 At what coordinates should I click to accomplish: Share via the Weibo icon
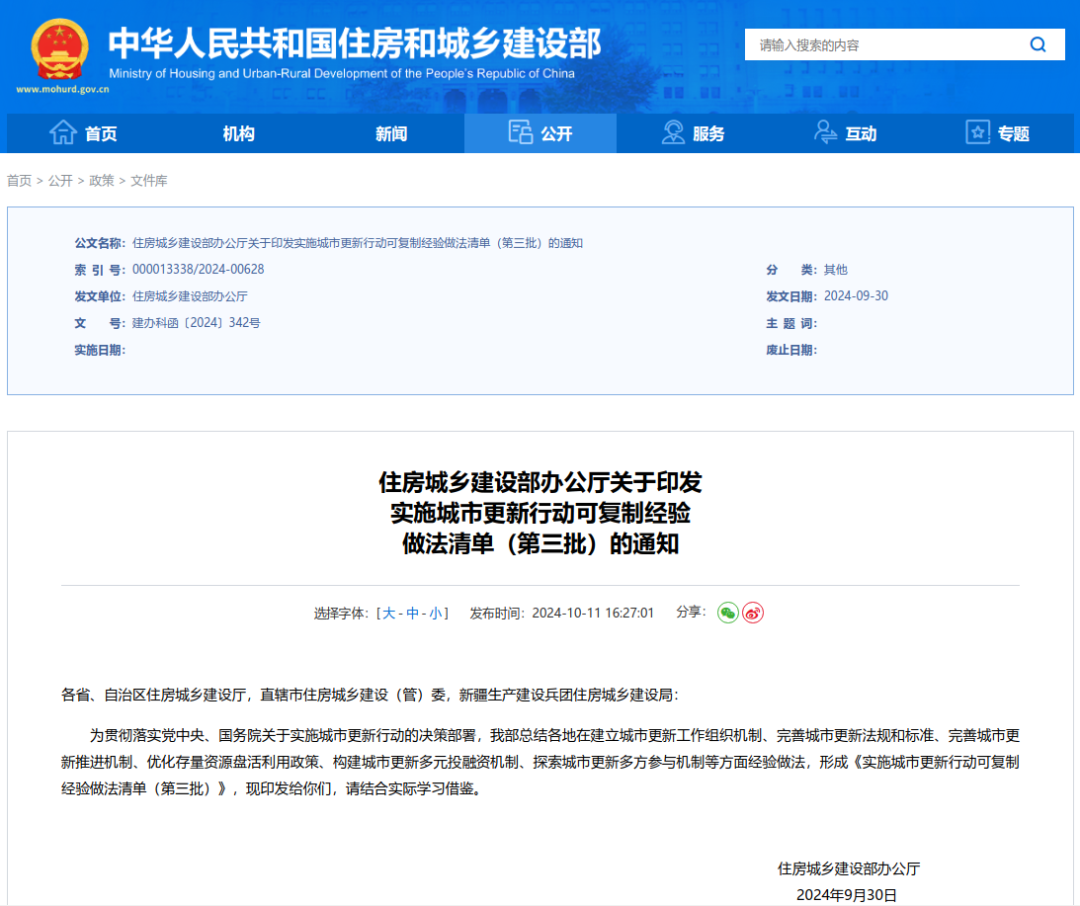[753, 612]
